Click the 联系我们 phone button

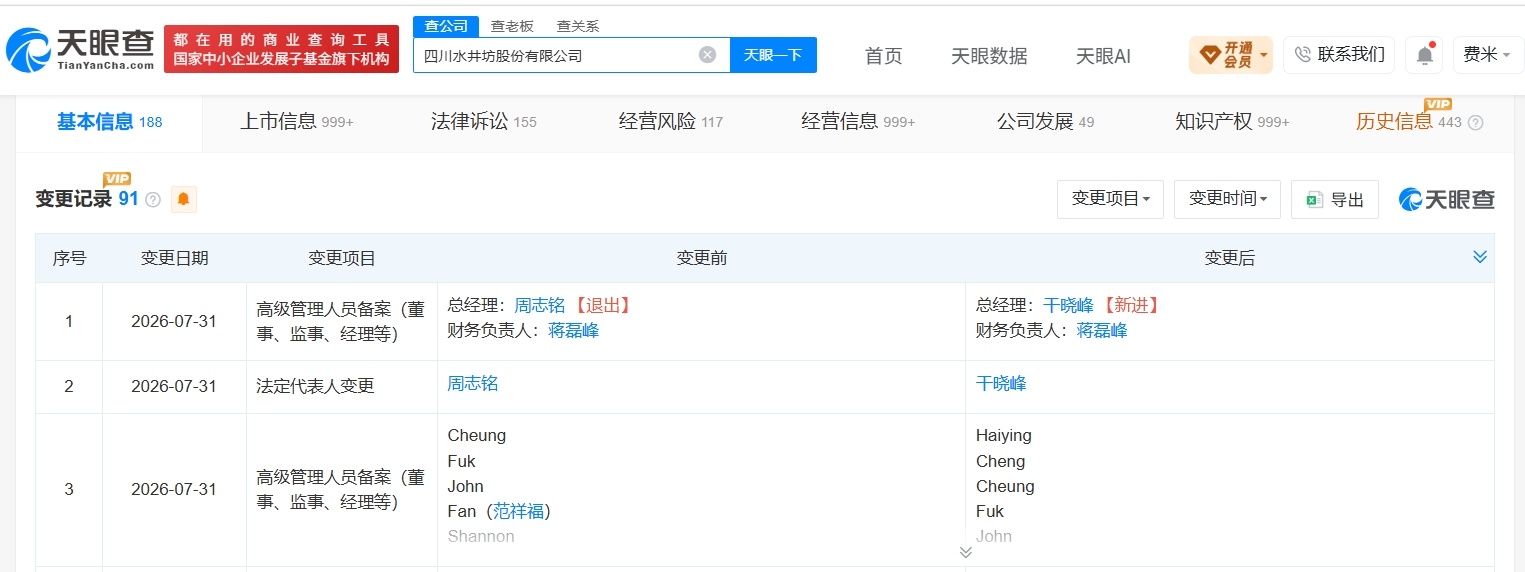tap(1339, 55)
